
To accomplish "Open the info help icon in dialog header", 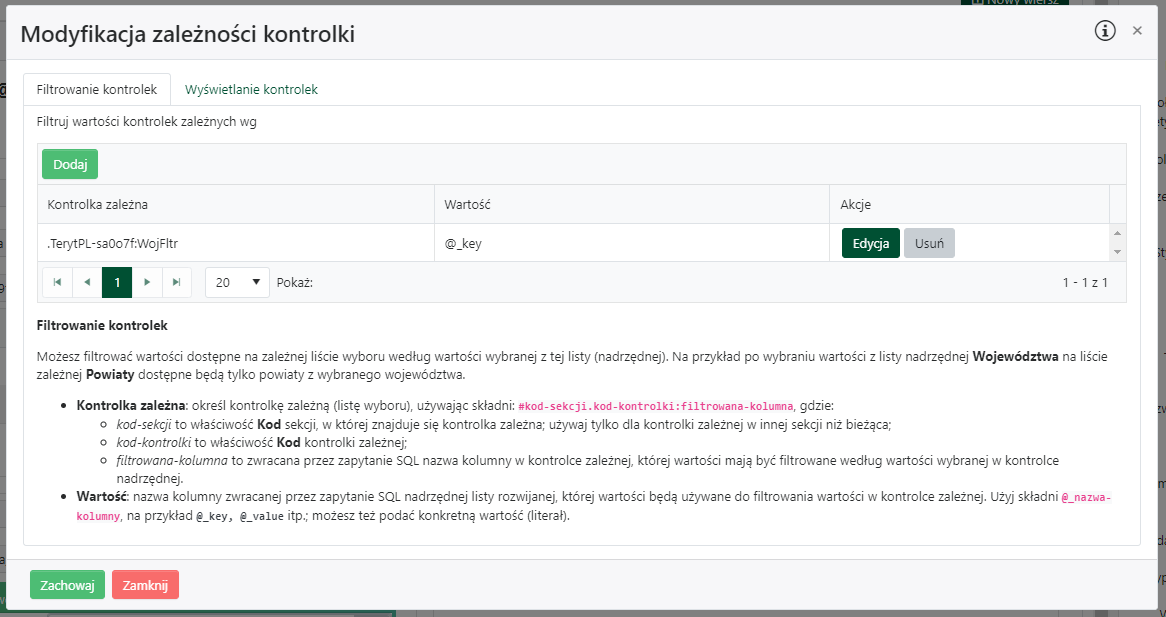I will click(x=1105, y=31).
